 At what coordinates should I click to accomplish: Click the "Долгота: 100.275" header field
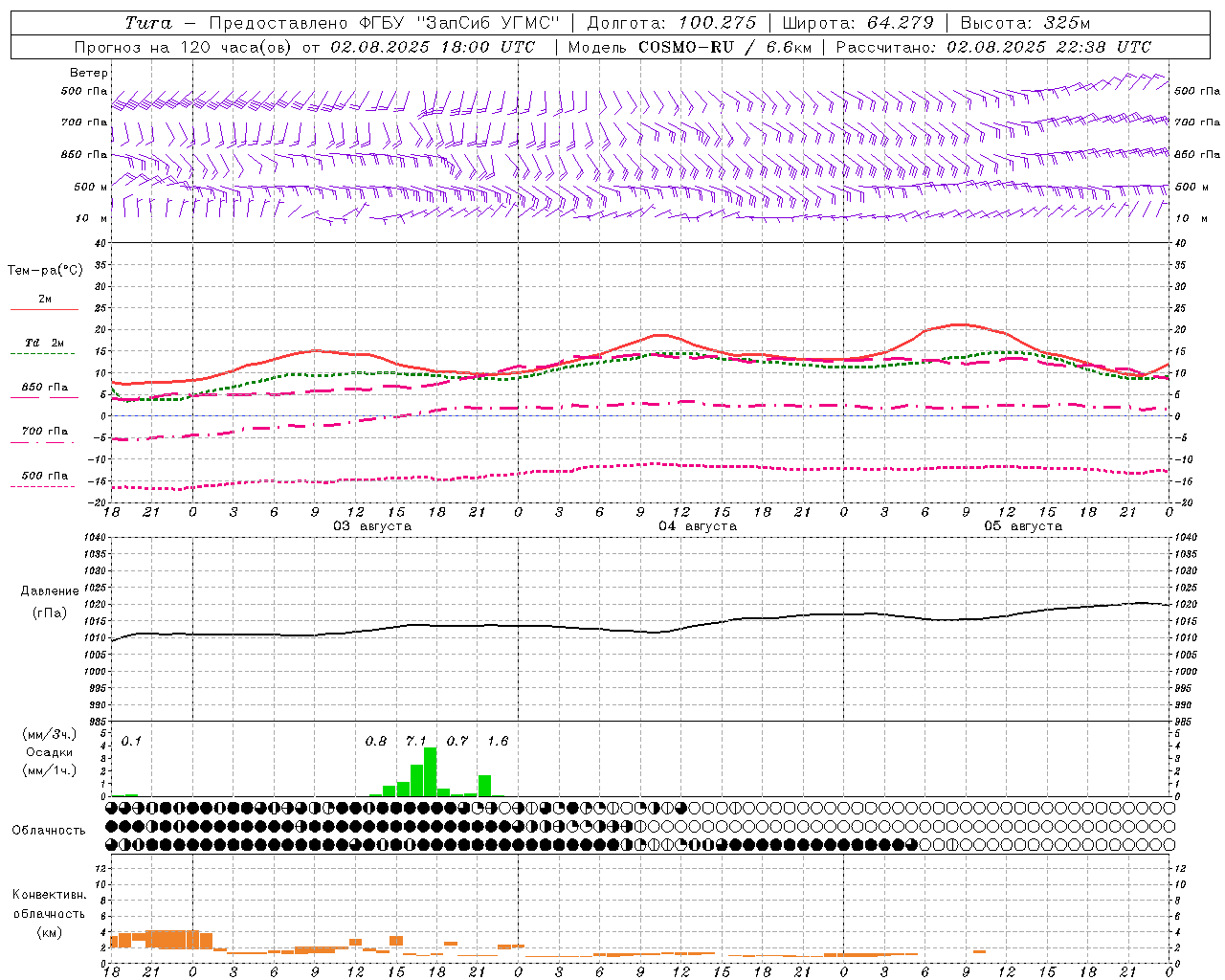tap(671, 23)
